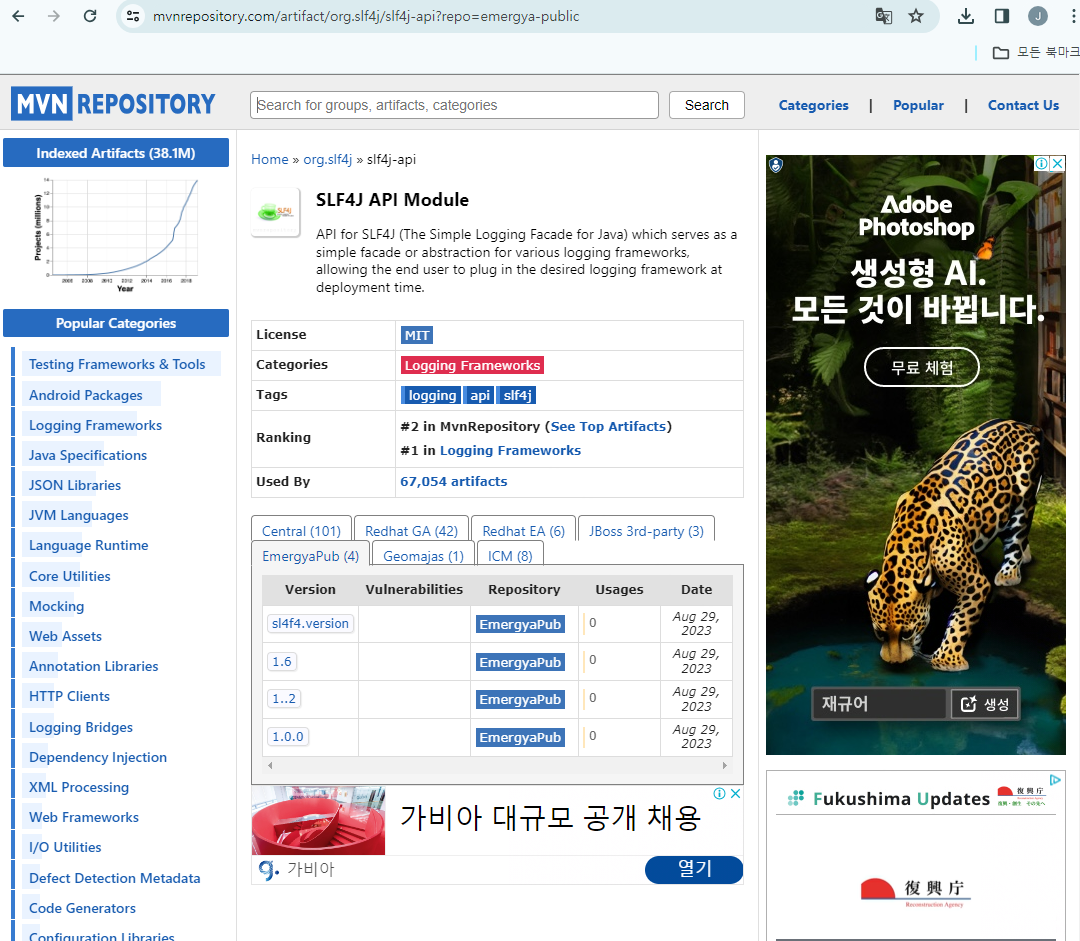Open the See Top Artifacts link
The height and width of the screenshot is (941, 1080).
coord(608,426)
